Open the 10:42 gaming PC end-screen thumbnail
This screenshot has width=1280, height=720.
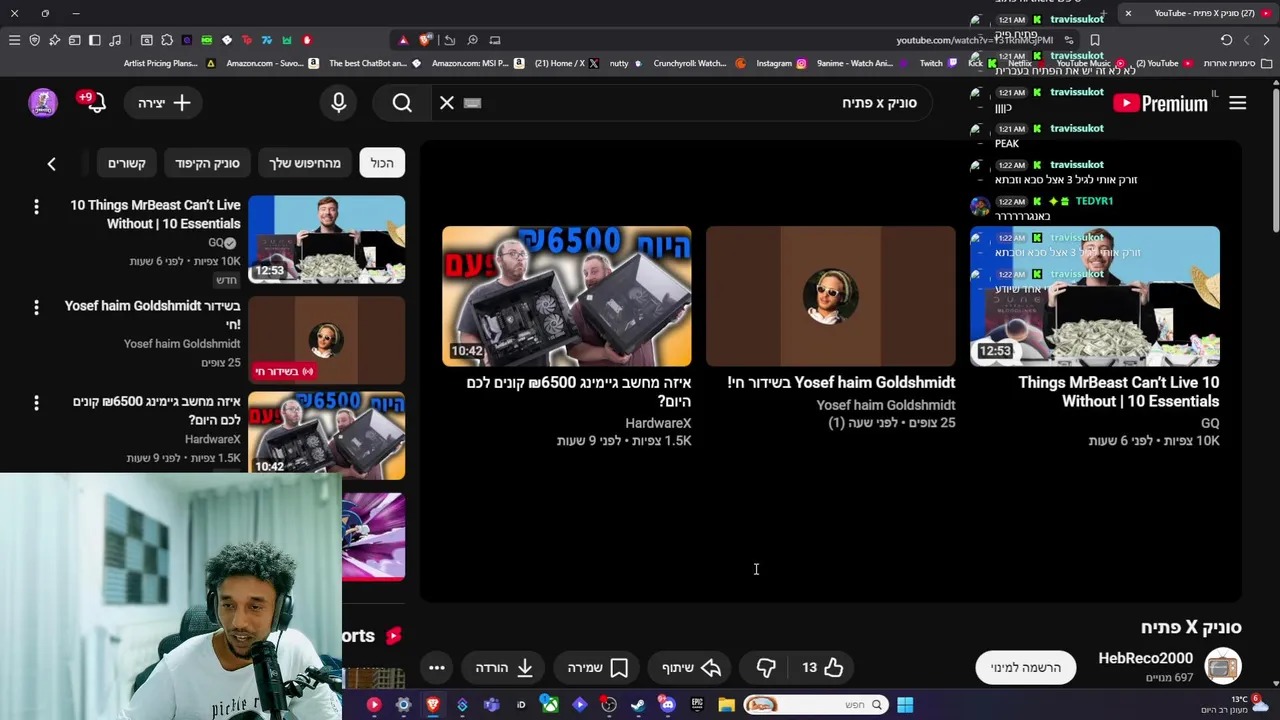(x=567, y=296)
